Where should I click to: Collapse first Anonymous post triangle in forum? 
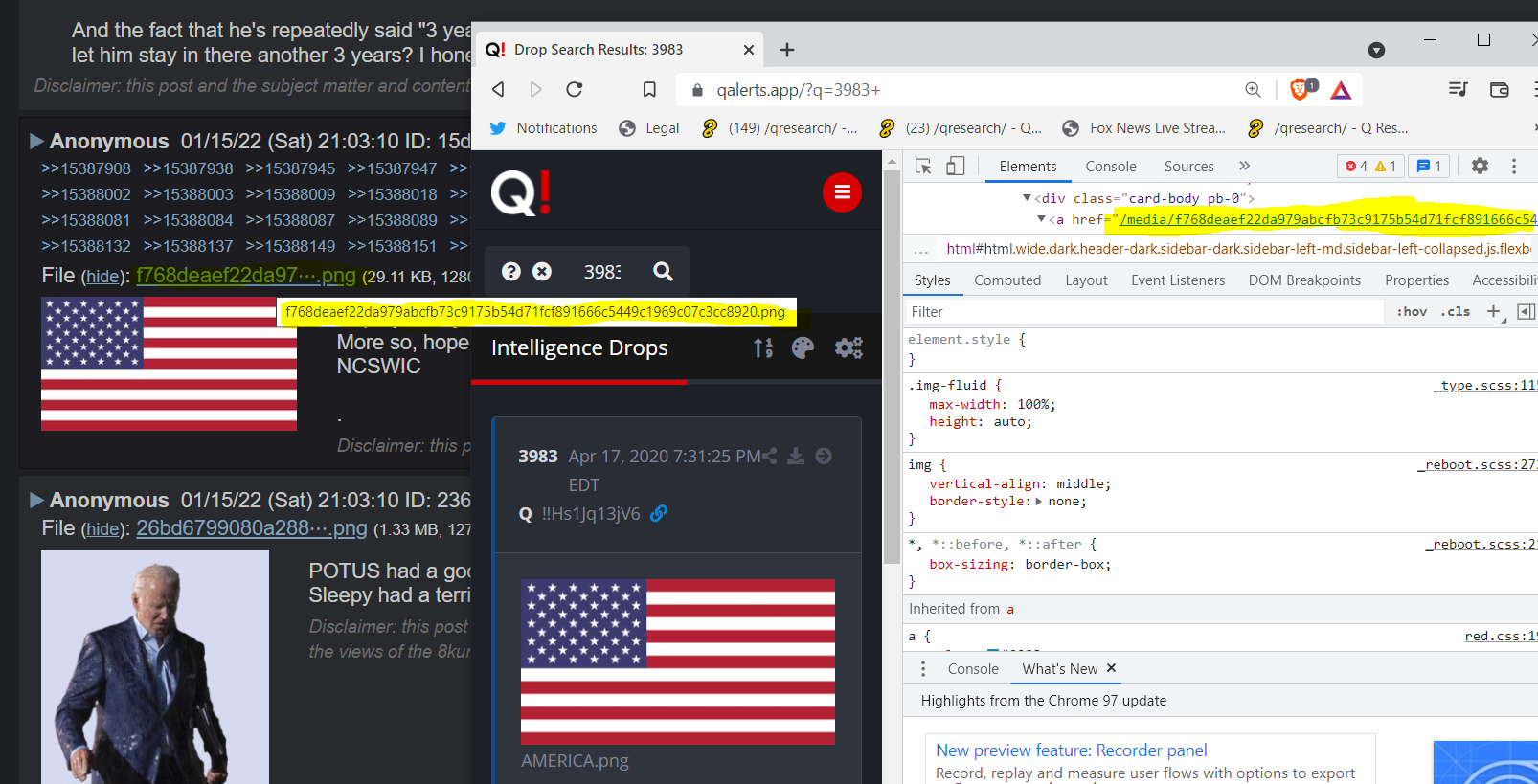[37, 142]
